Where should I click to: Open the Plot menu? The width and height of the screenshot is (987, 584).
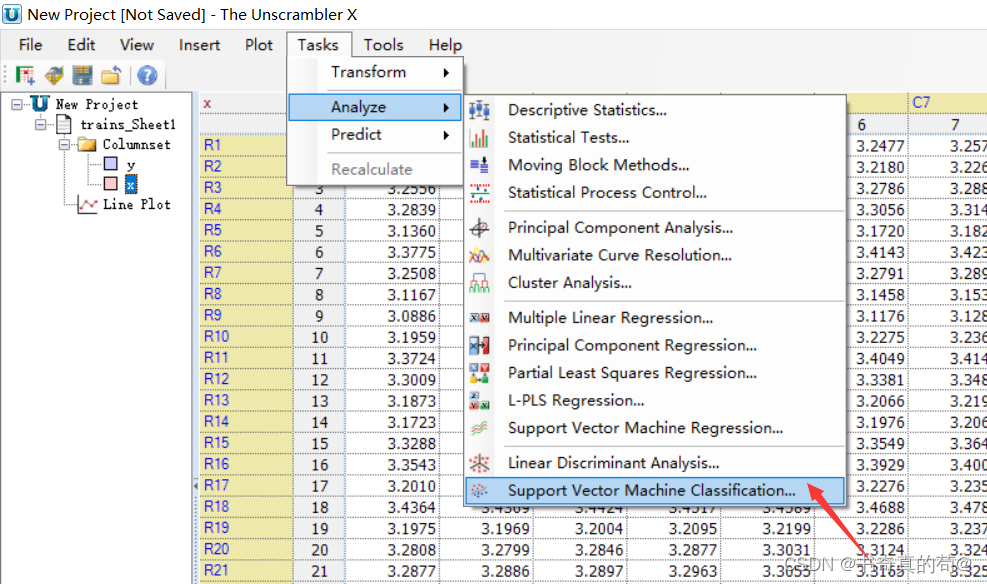259,45
